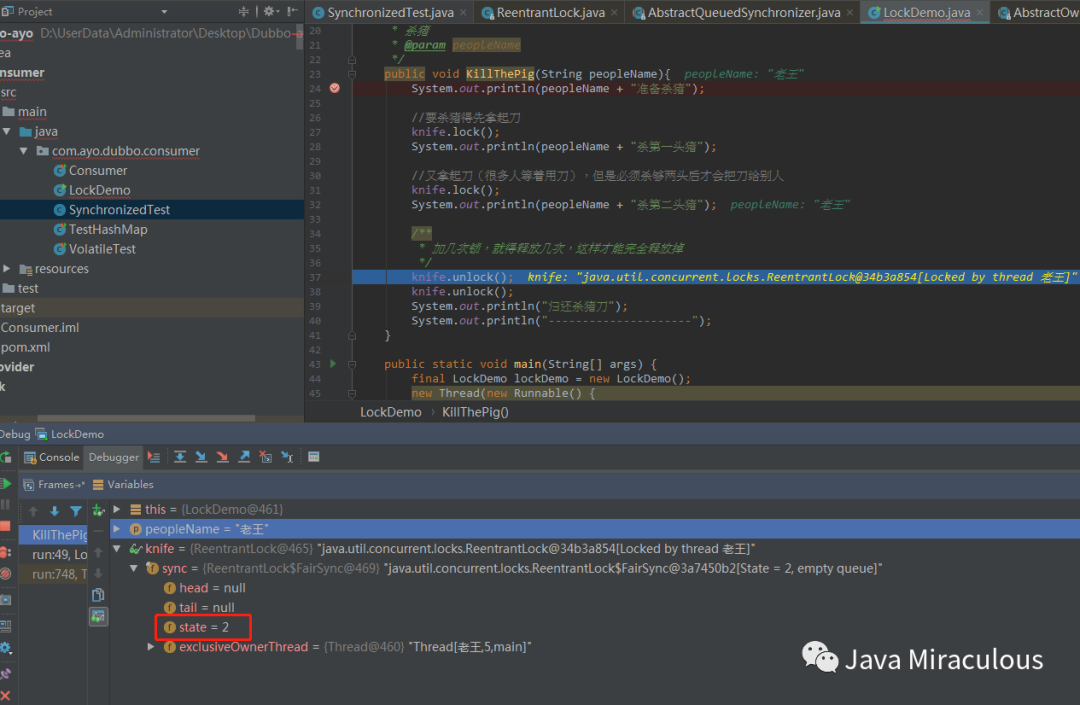This screenshot has height=705, width=1080.
Task: Hide the Project tool window
Action: tap(292, 11)
